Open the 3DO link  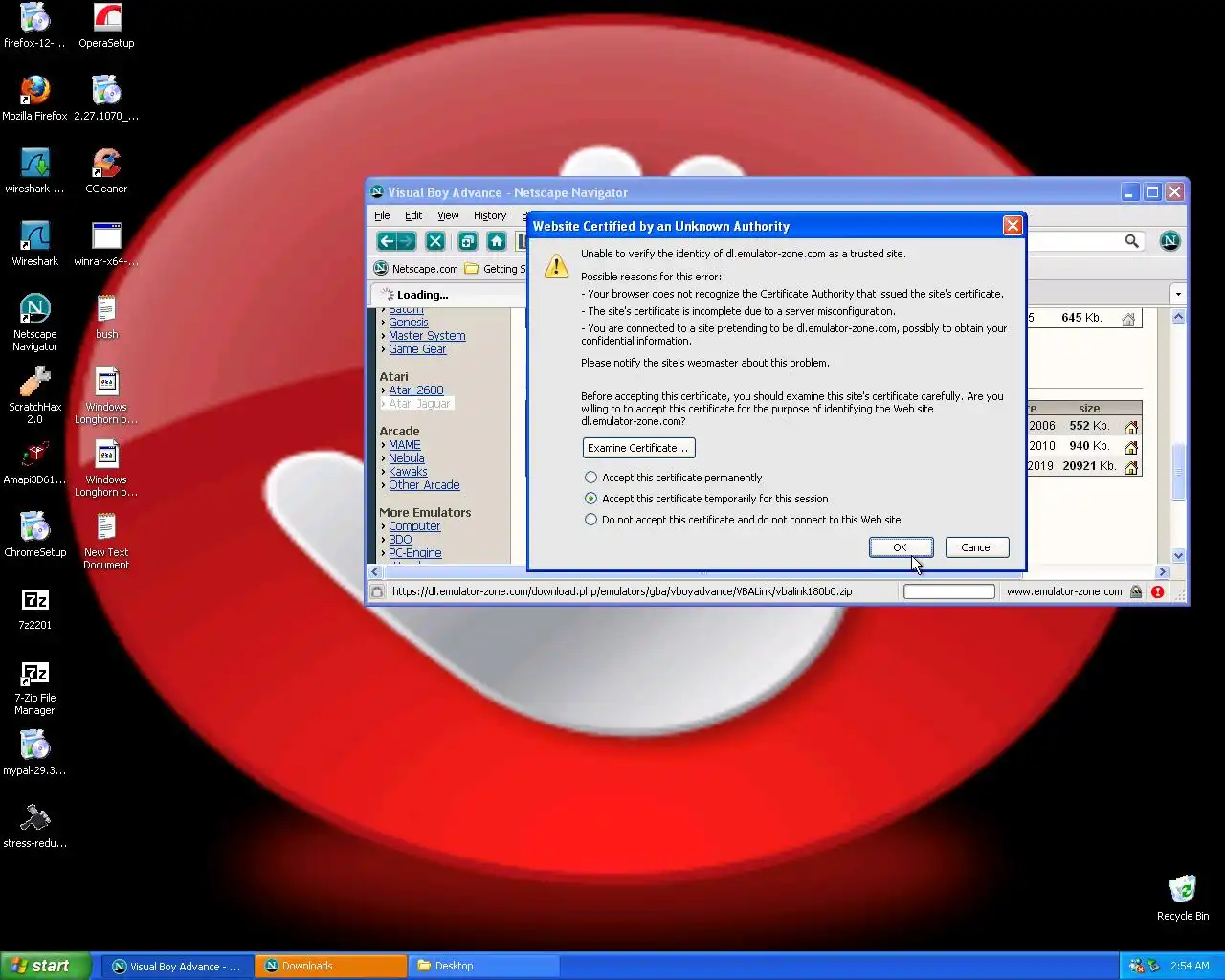(x=400, y=540)
